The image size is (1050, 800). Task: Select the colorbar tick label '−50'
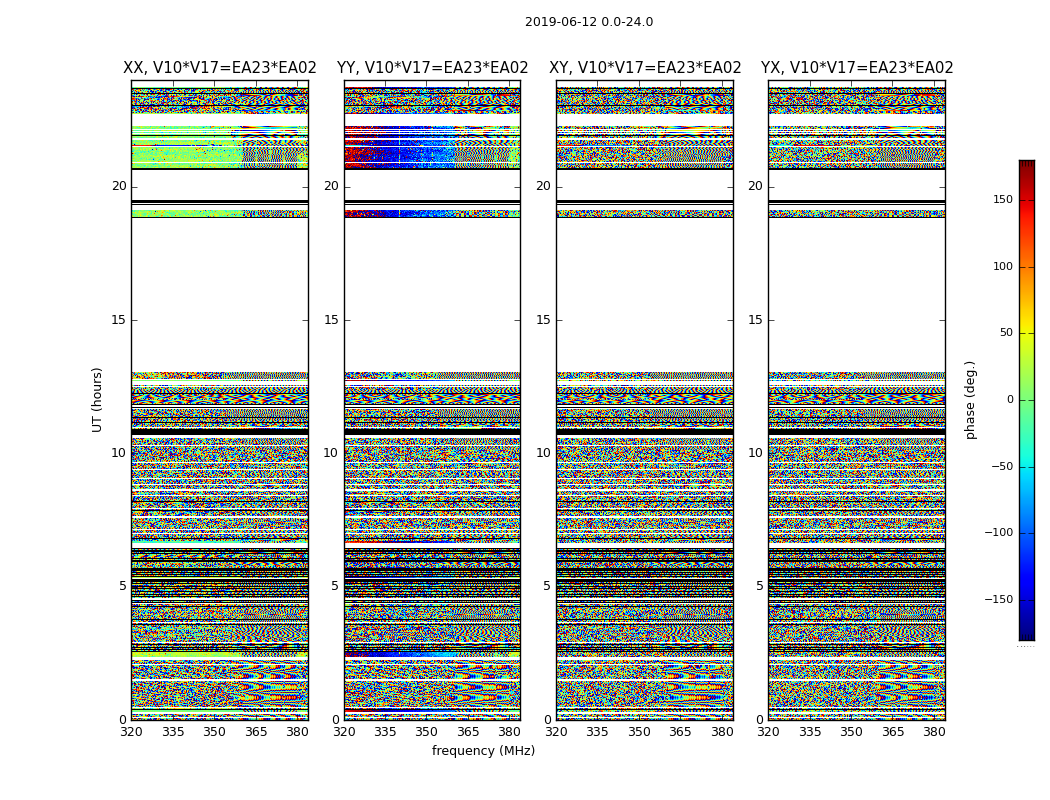point(1002,467)
